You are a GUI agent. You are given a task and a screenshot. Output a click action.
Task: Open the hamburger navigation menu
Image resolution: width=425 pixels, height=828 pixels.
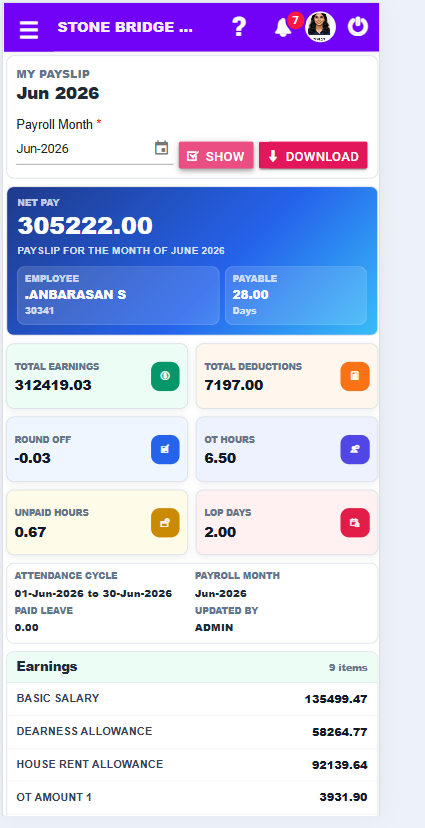[29, 29]
